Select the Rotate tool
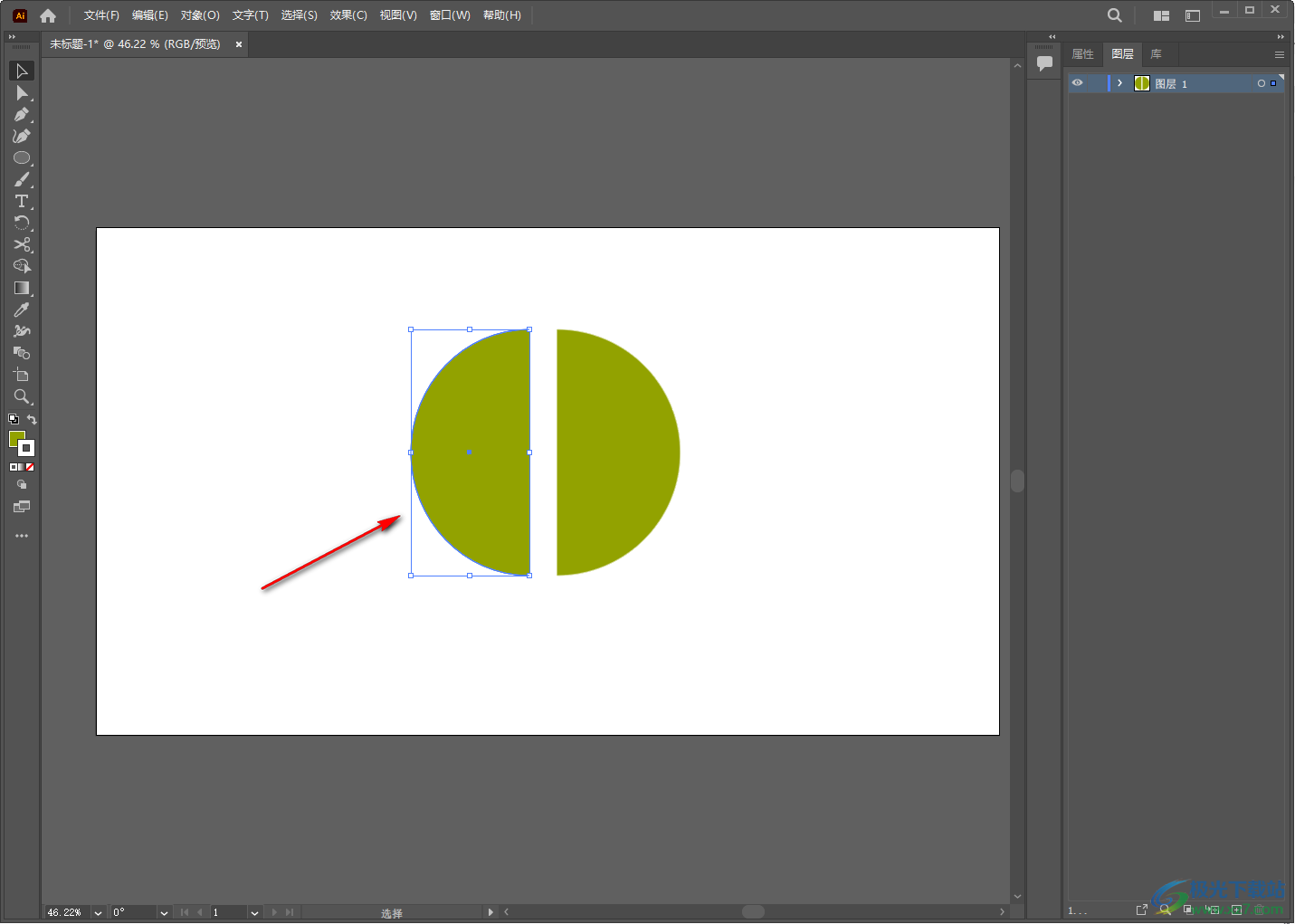Viewport: 1295px width, 924px height. pos(22,223)
